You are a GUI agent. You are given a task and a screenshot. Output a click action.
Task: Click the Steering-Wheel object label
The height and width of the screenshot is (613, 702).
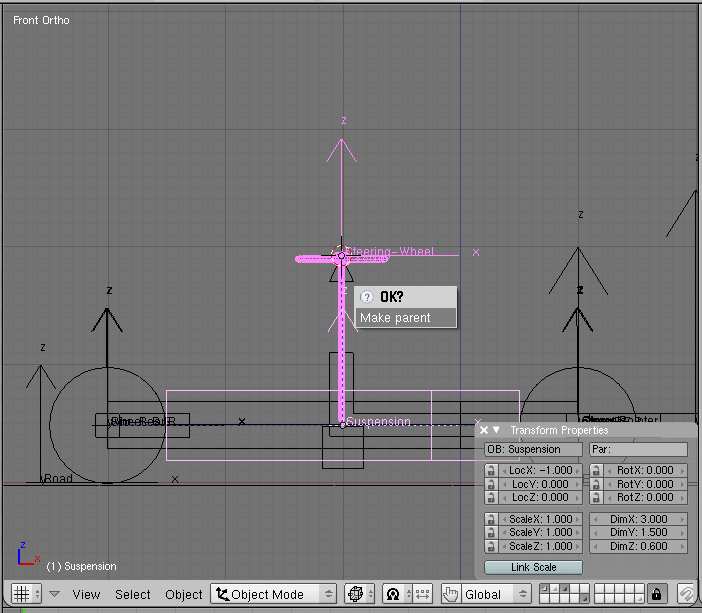pyautogui.click(x=389, y=252)
